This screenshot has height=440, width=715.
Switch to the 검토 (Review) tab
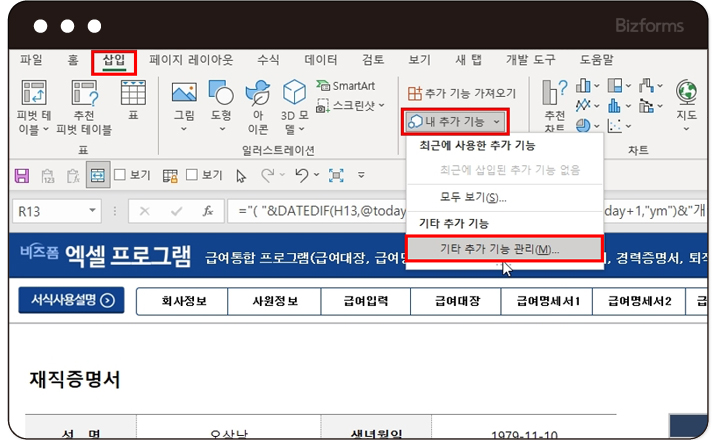[373, 60]
